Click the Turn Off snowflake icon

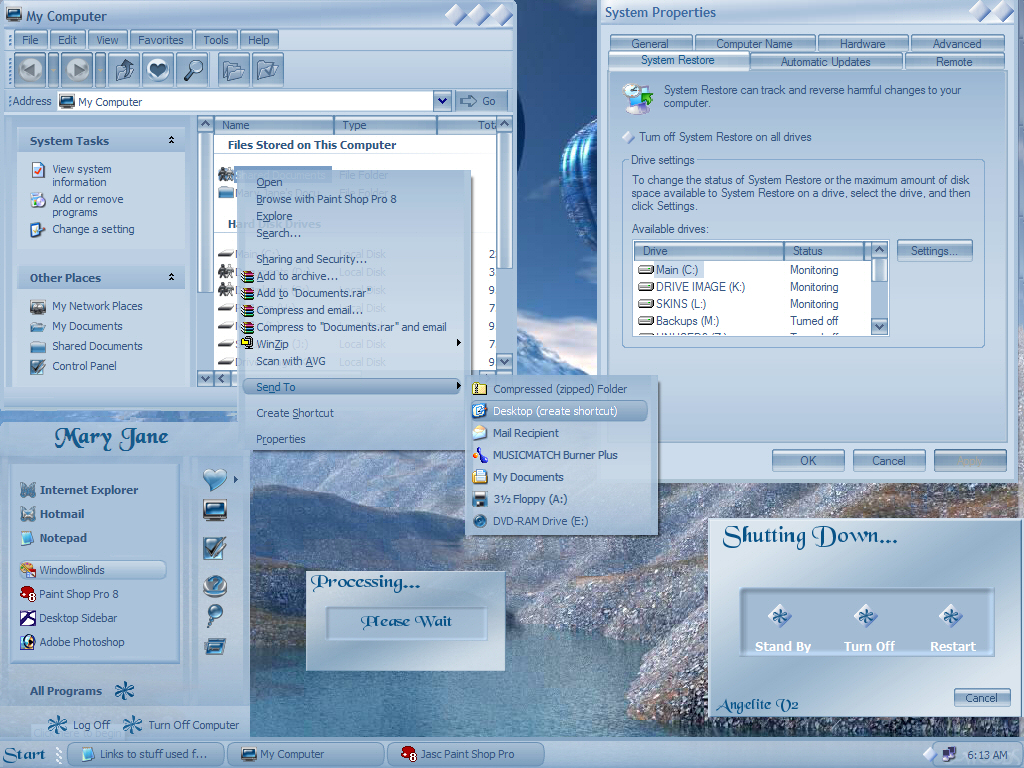coord(867,616)
